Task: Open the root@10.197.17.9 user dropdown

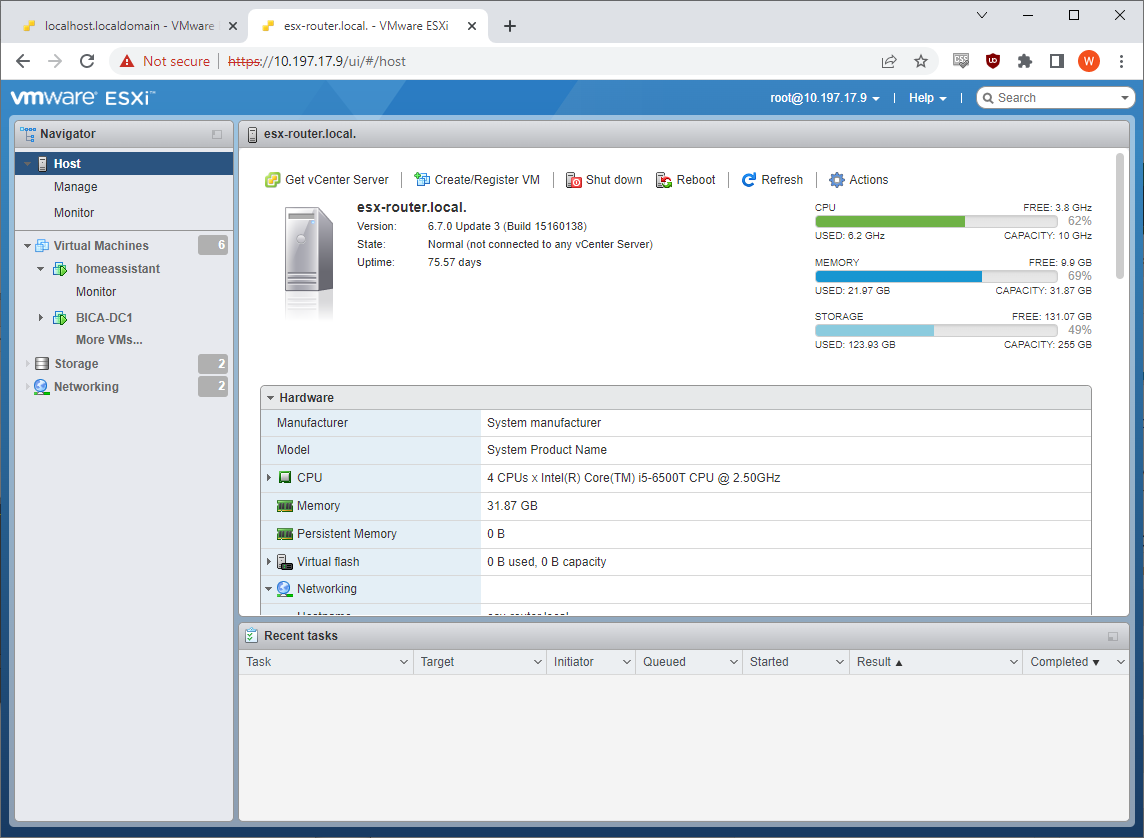Action: pyautogui.click(x=825, y=98)
